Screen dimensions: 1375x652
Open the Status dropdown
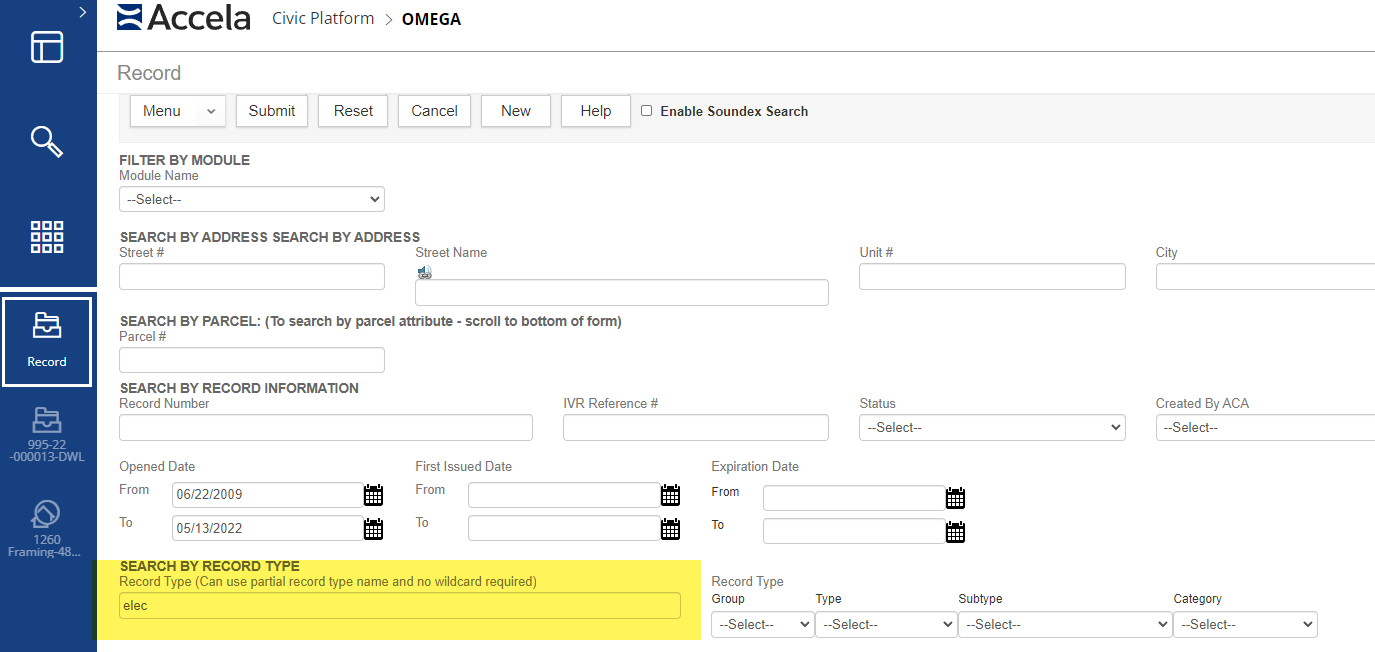coord(991,427)
